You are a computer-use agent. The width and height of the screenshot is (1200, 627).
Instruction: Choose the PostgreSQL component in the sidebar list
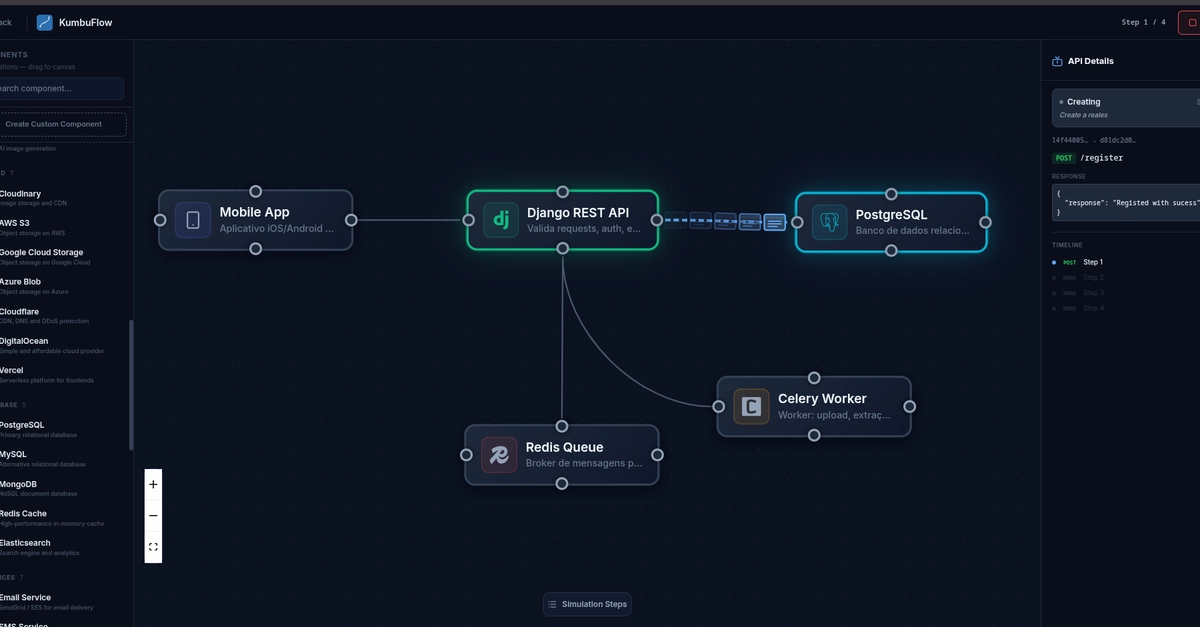click(64, 429)
